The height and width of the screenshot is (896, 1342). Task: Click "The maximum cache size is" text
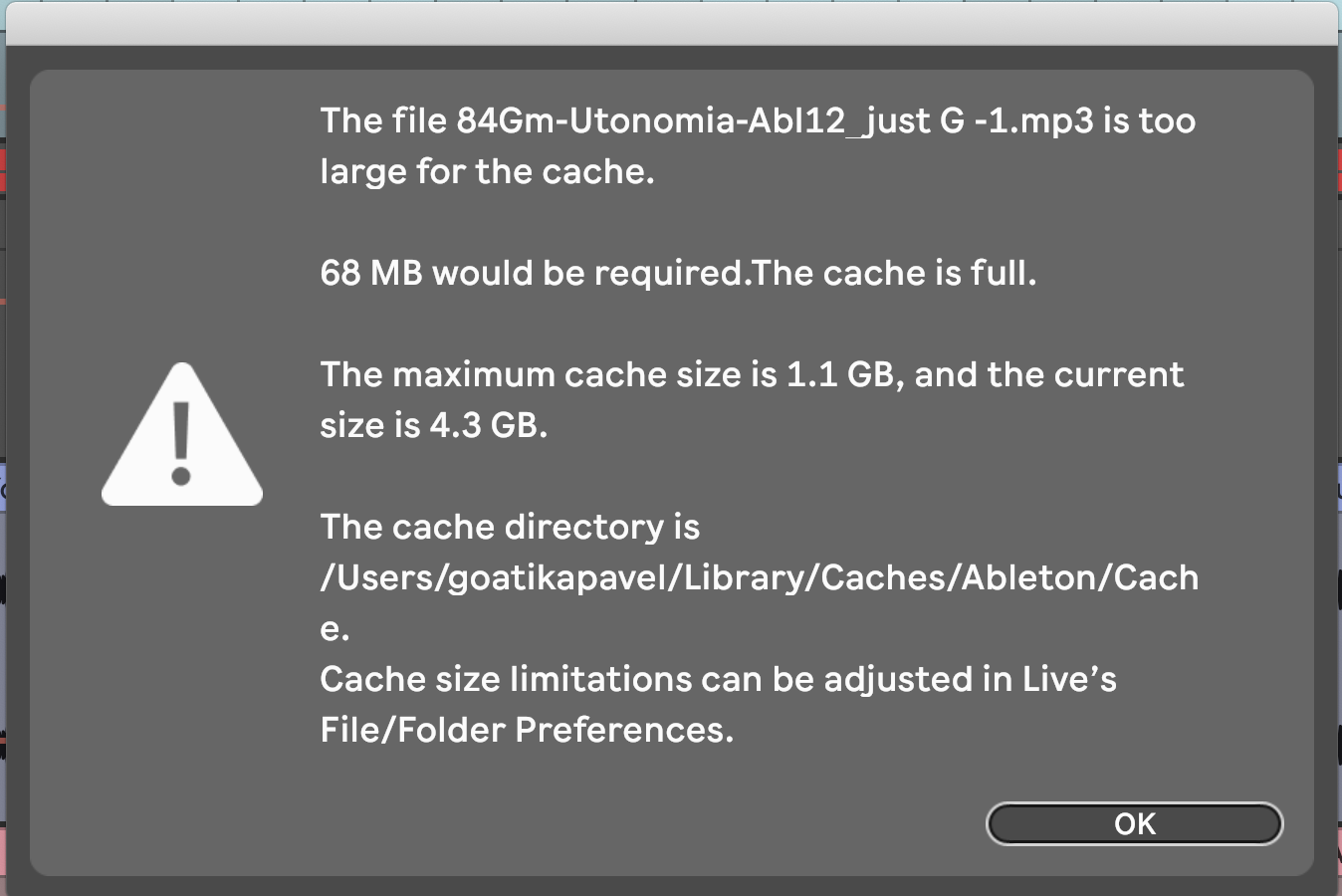pyautogui.click(x=549, y=375)
